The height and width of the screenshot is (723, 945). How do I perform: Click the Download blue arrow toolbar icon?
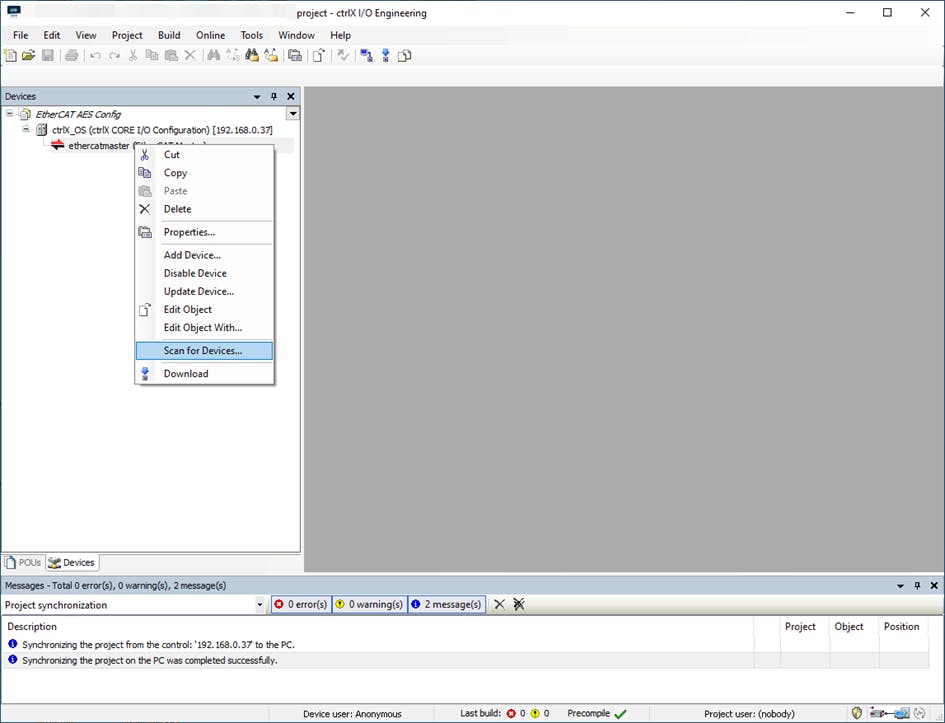pyautogui.click(x=386, y=55)
